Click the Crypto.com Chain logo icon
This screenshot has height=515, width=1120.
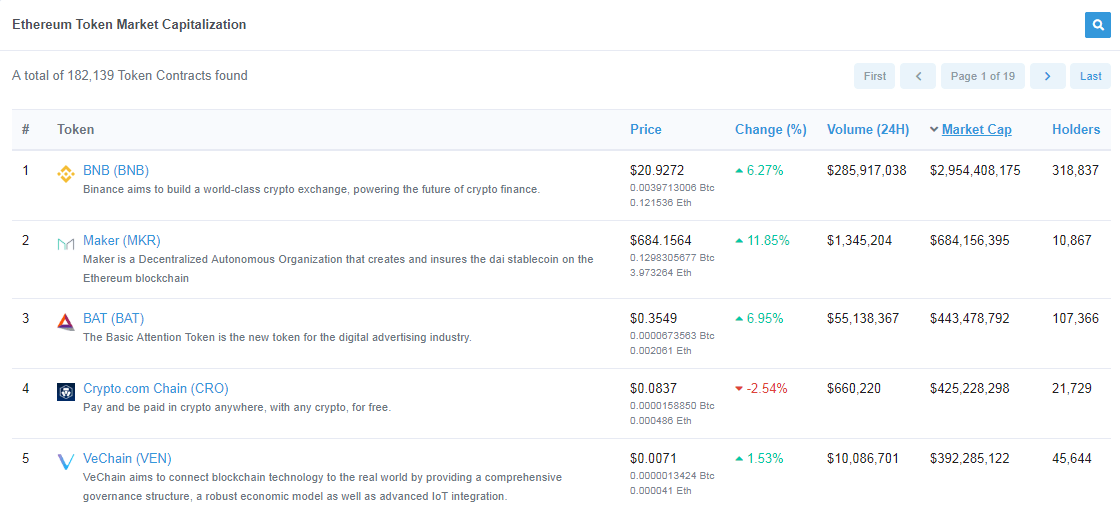point(66,392)
